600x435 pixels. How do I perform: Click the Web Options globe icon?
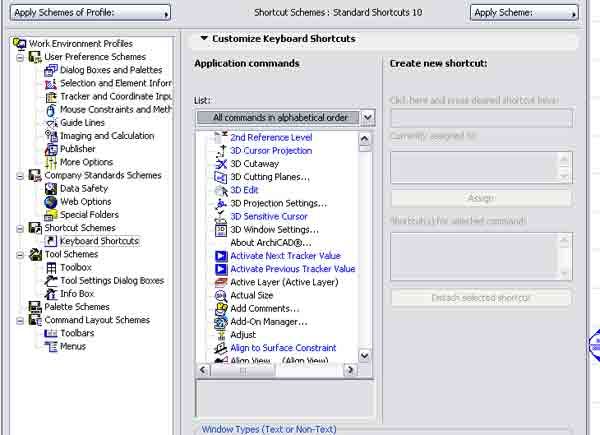point(51,202)
